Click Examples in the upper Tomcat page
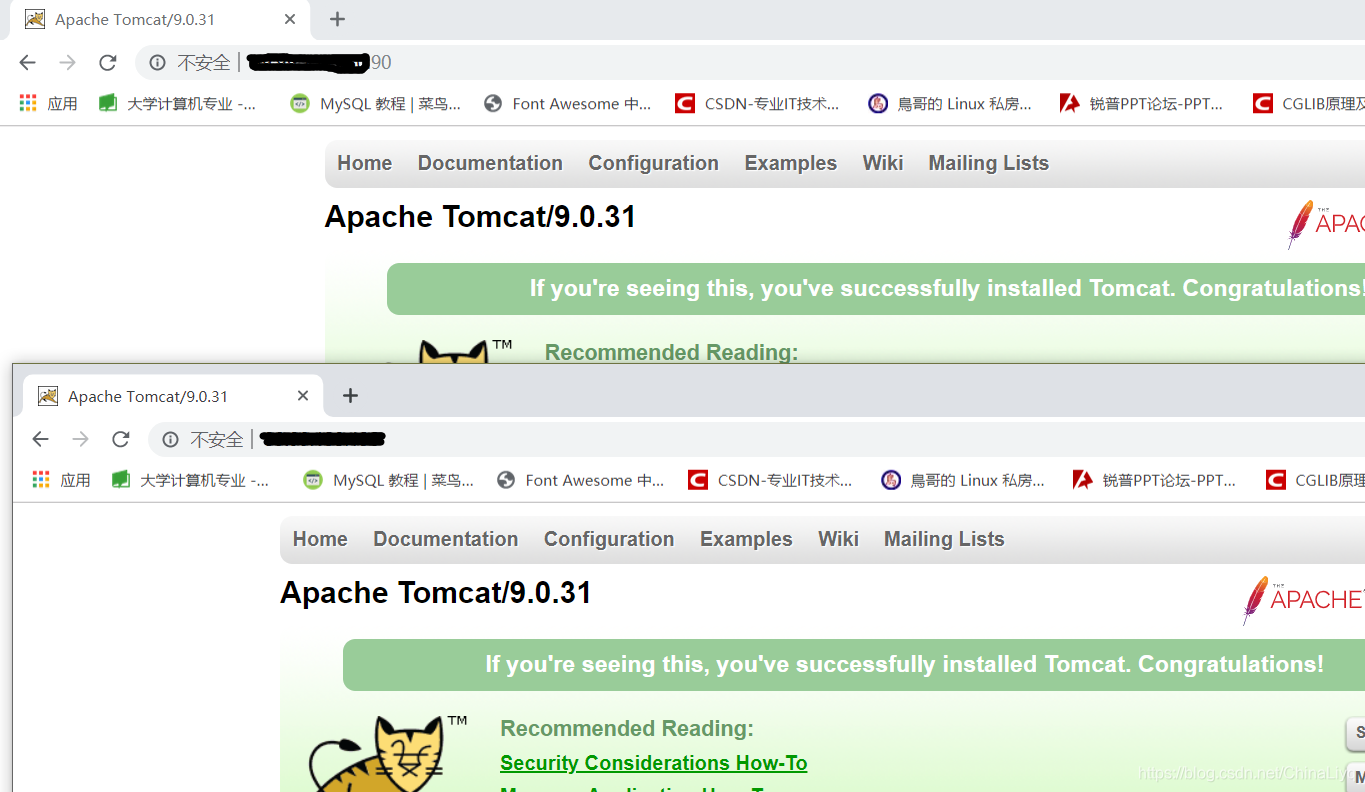 pyautogui.click(x=790, y=163)
